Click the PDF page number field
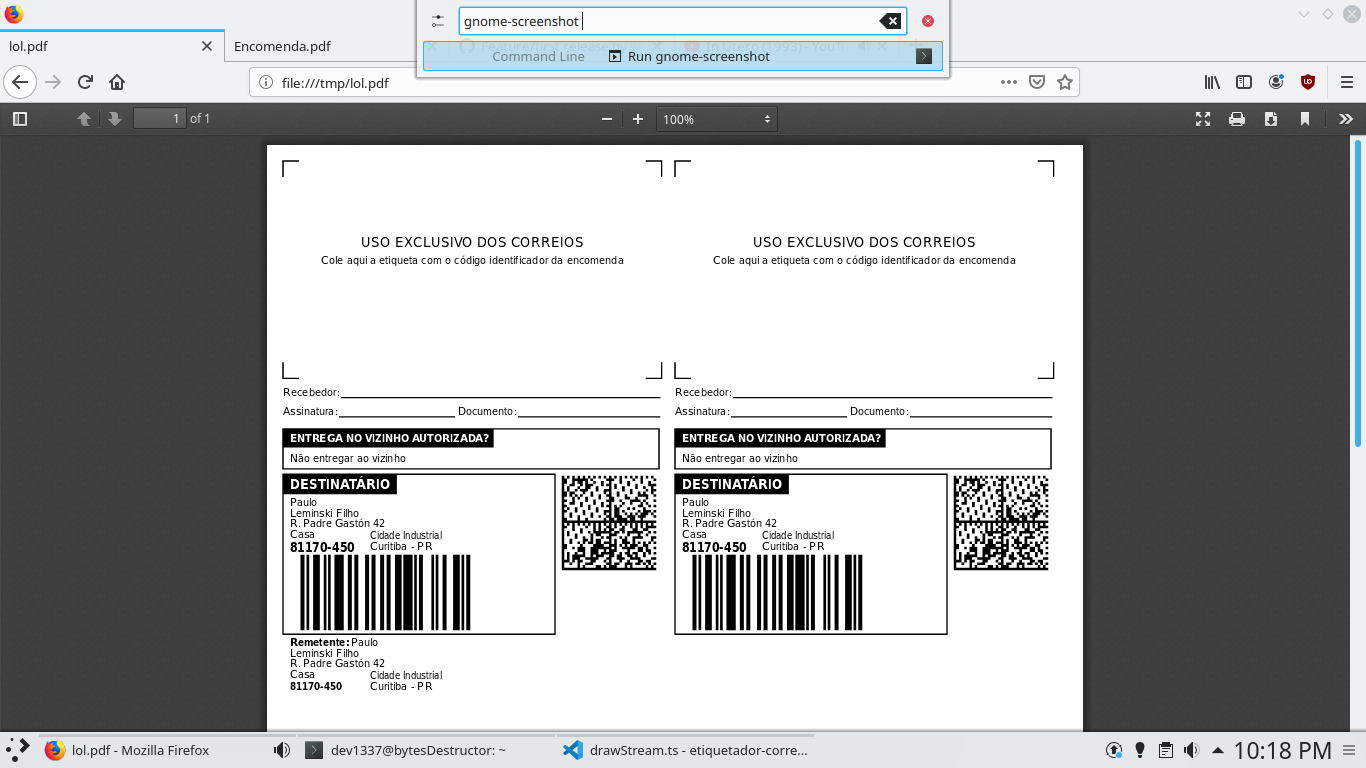This screenshot has height=768, width=1366. (x=160, y=119)
